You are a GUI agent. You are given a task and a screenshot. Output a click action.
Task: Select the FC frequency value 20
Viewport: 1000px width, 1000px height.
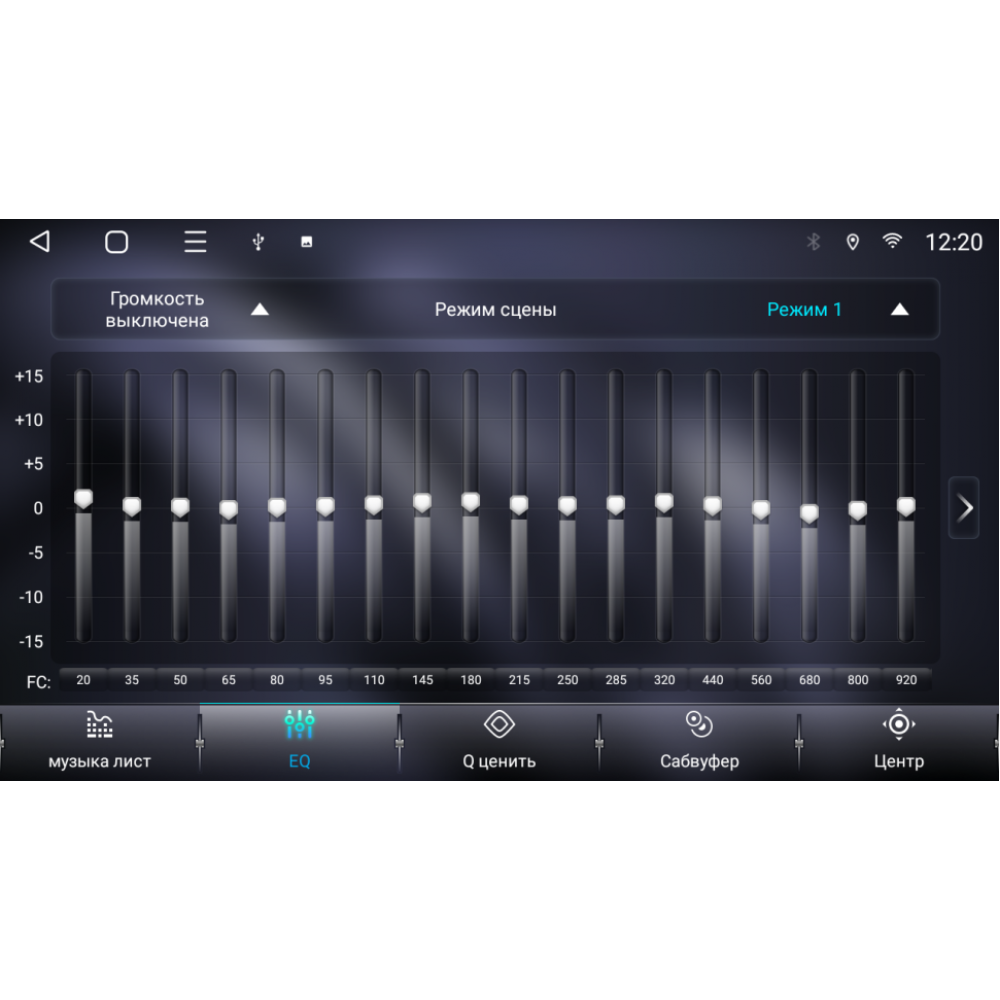tap(84, 680)
